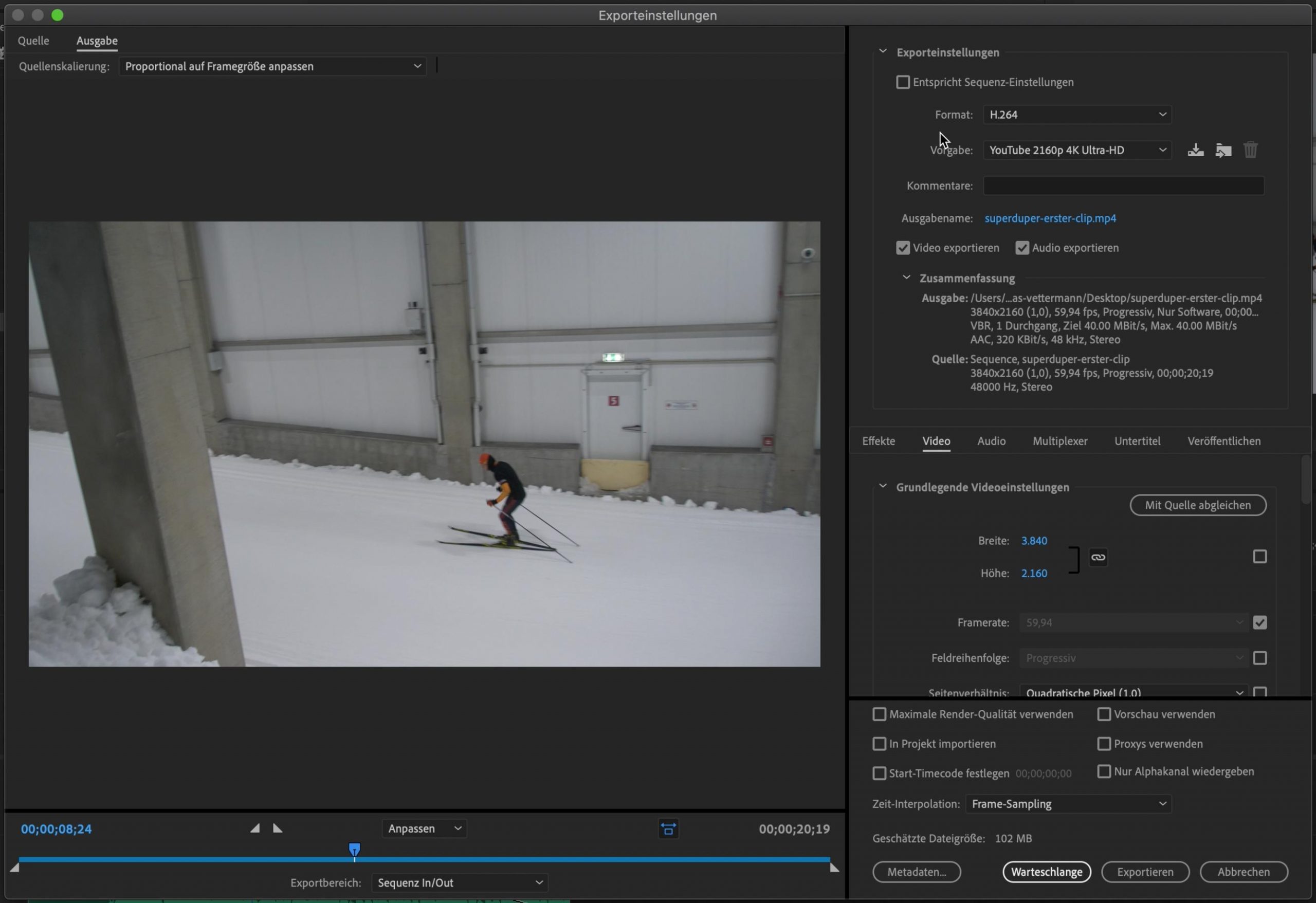Click the delete preset trash icon
1316x903 pixels.
tap(1250, 150)
